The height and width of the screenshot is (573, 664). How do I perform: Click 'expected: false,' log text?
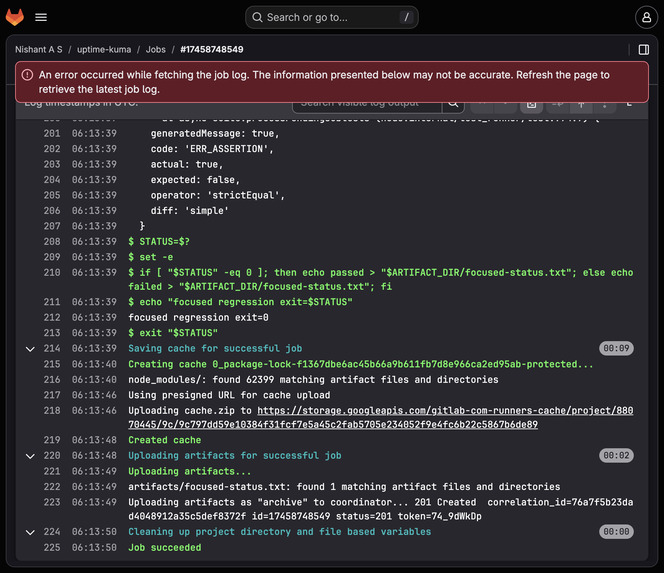pyautogui.click(x=195, y=180)
